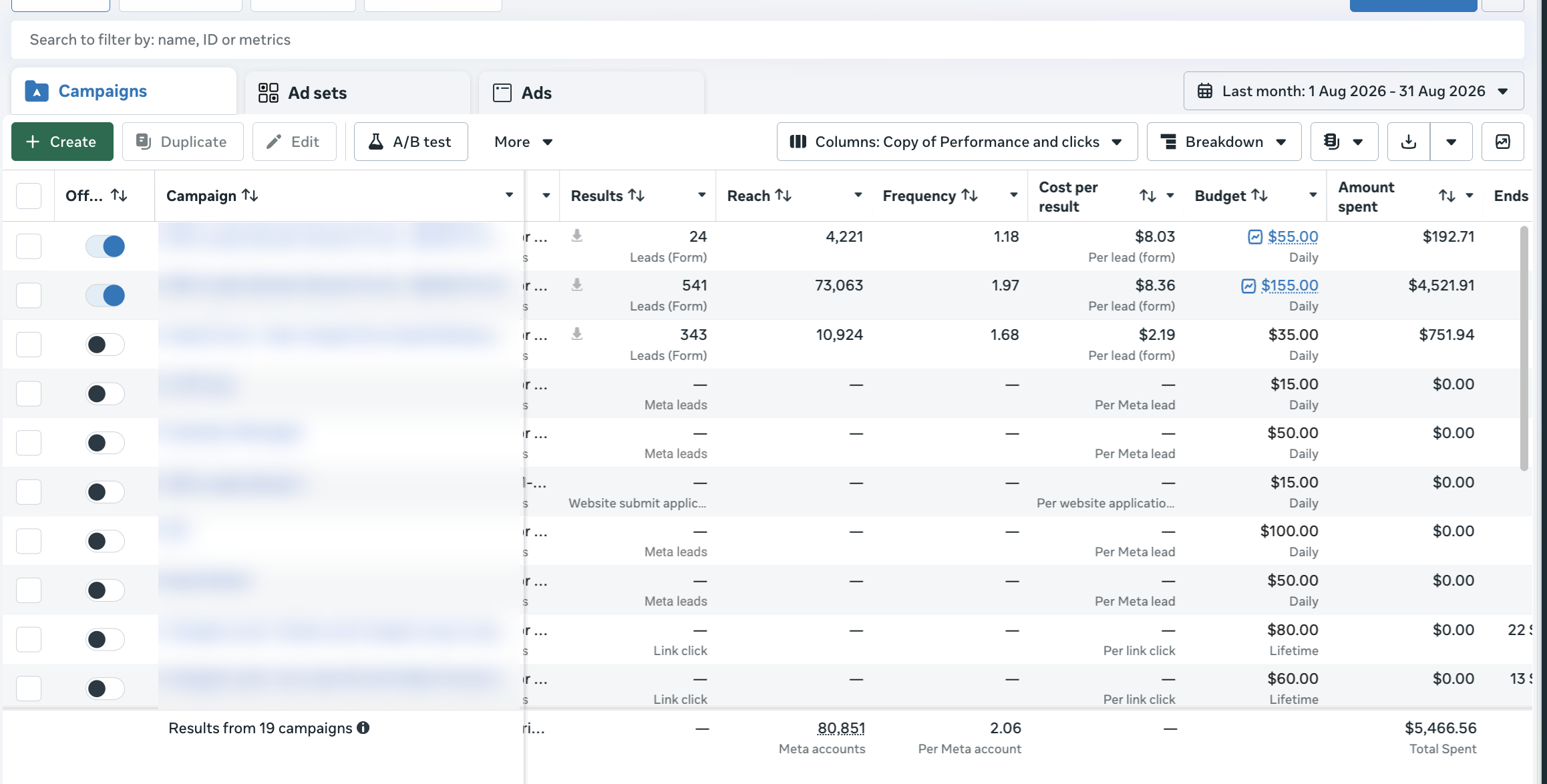
Task: Click the table vertical scrollbar
Action: click(1524, 349)
